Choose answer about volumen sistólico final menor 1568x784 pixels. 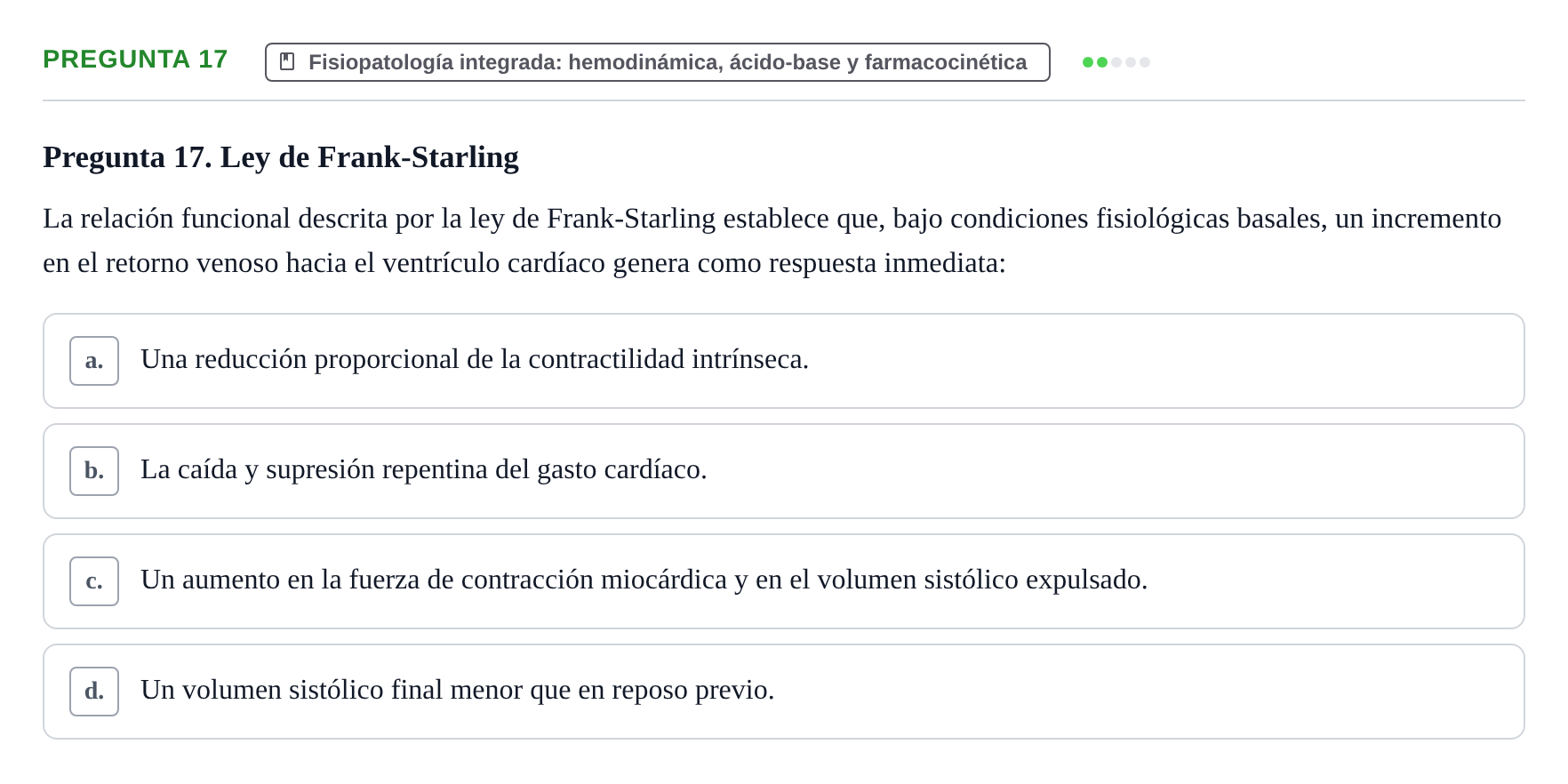[x=784, y=692]
